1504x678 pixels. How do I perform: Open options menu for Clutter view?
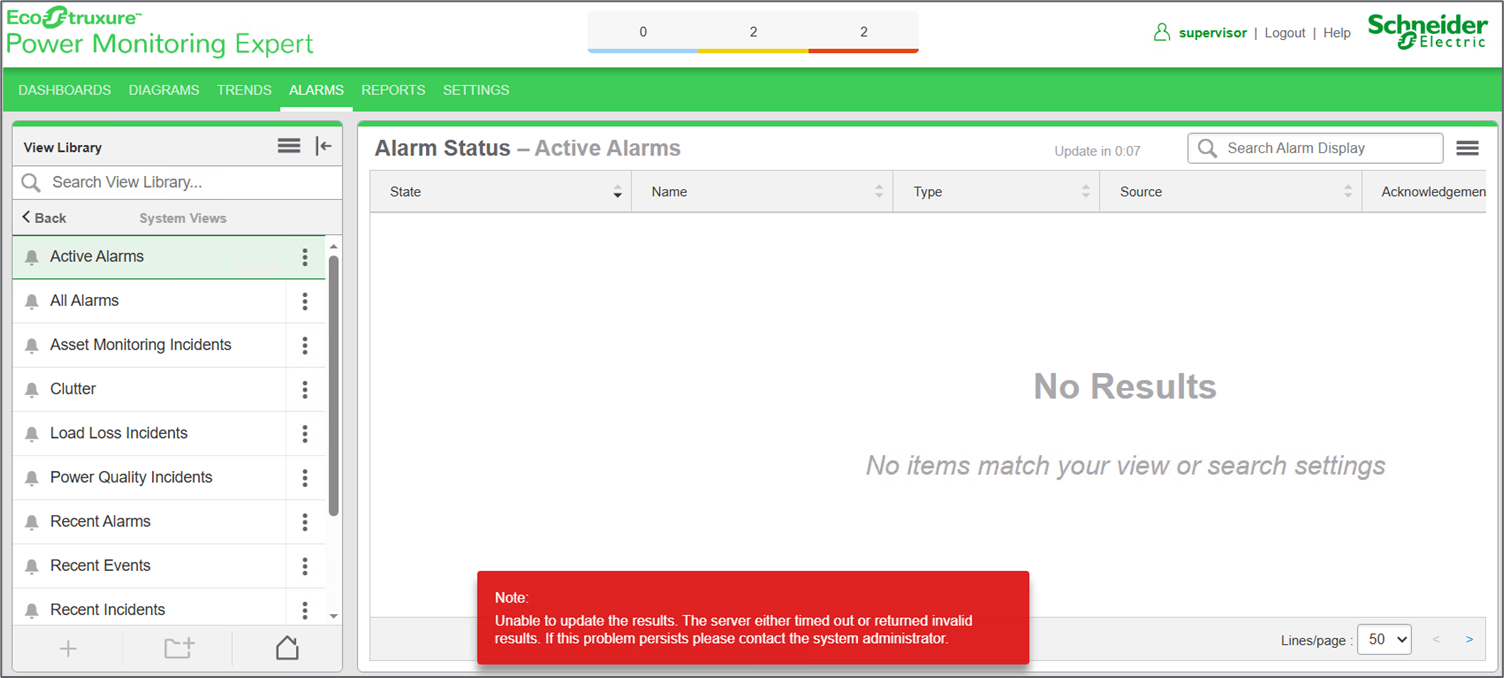305,389
